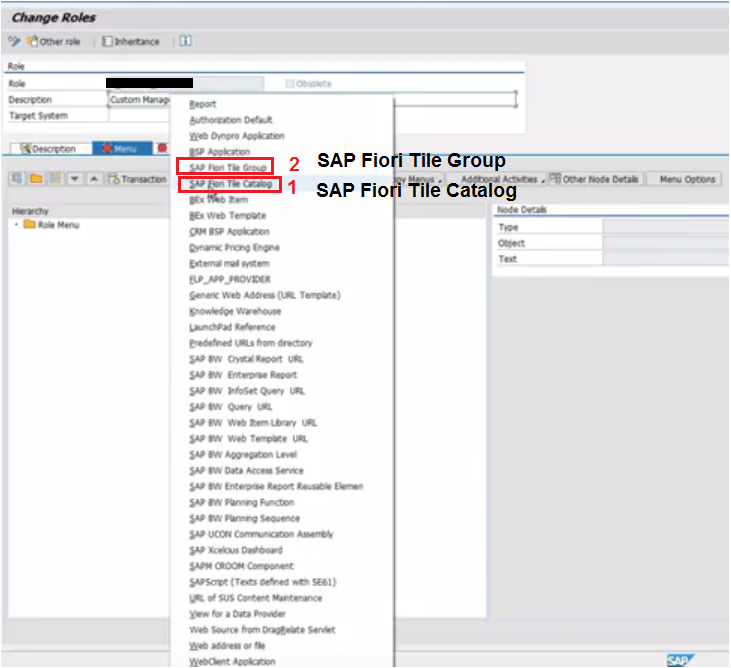Choose SAP BW Query URL

click(x=231, y=406)
